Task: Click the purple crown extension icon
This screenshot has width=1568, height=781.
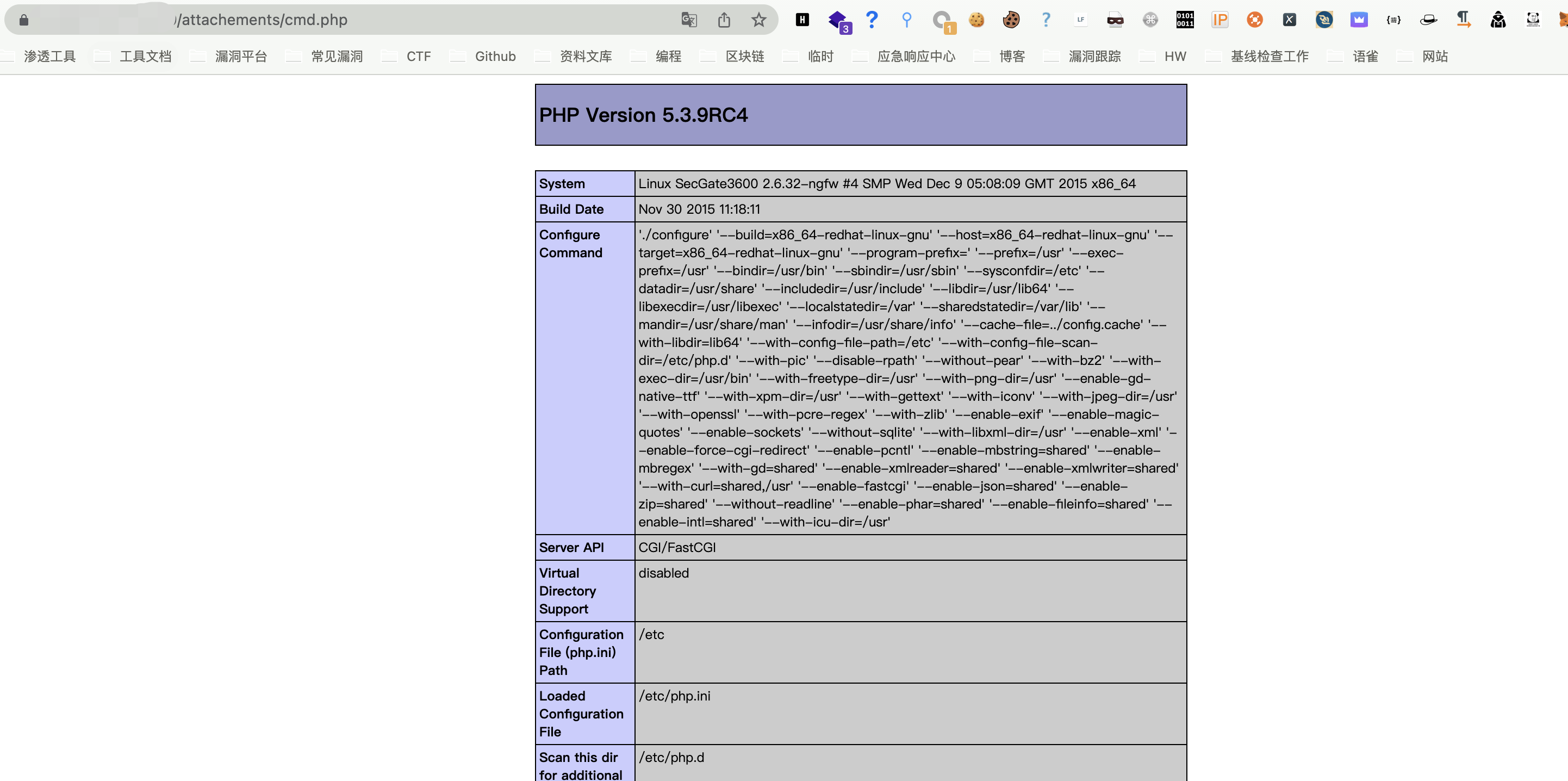Action: [x=1359, y=20]
